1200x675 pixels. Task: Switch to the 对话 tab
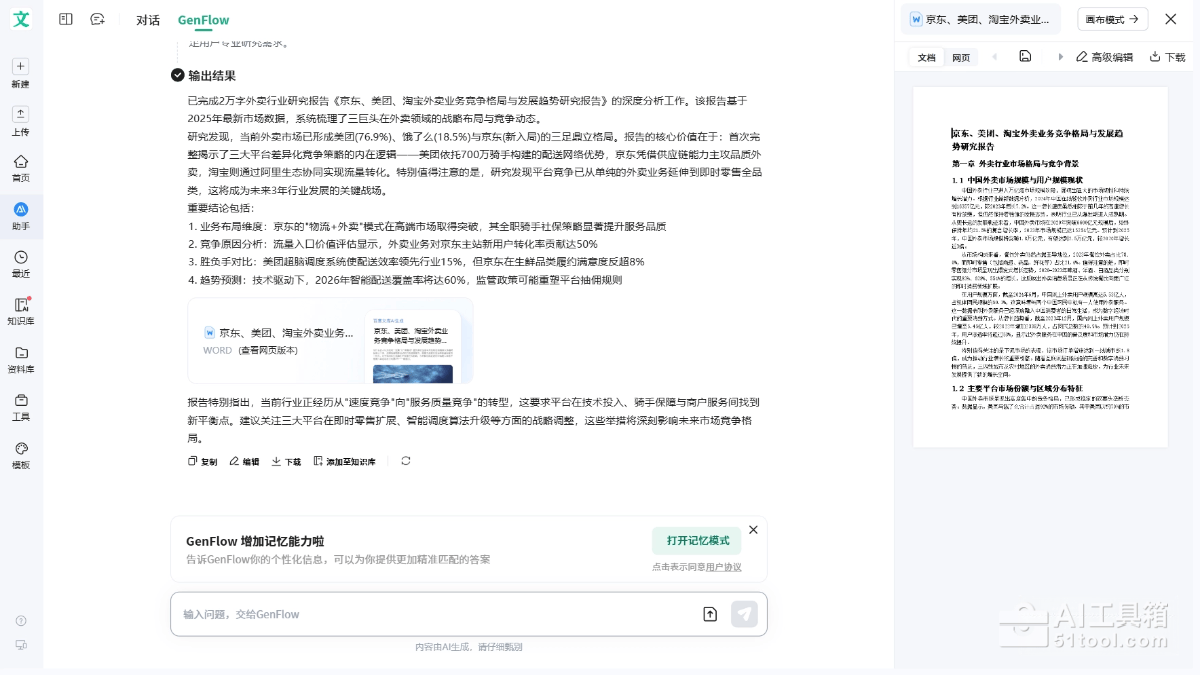(148, 20)
